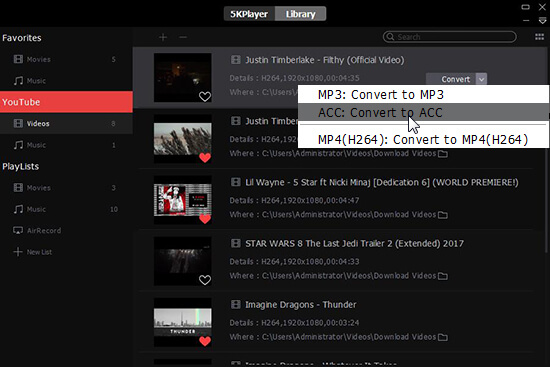The width and height of the screenshot is (550, 367).
Task: Select the YouTube section header
Action: click(x=66, y=102)
